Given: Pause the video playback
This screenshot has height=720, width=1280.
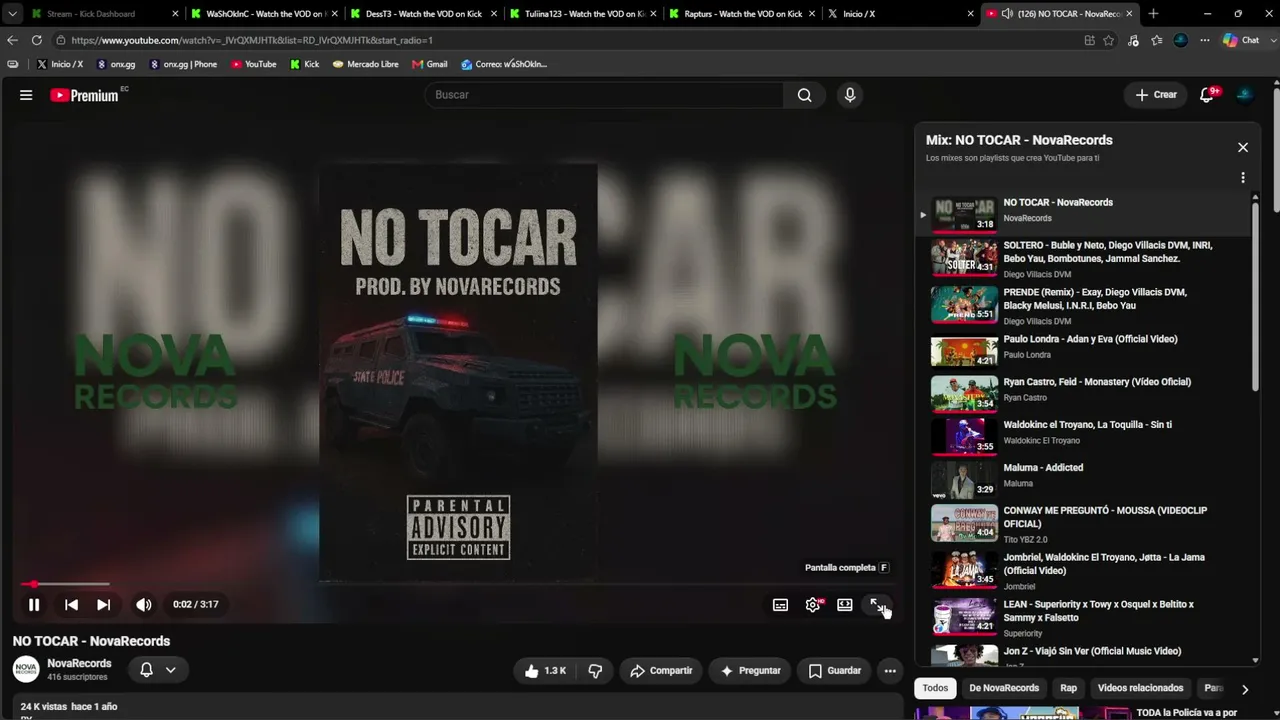Looking at the screenshot, I should tap(34, 604).
